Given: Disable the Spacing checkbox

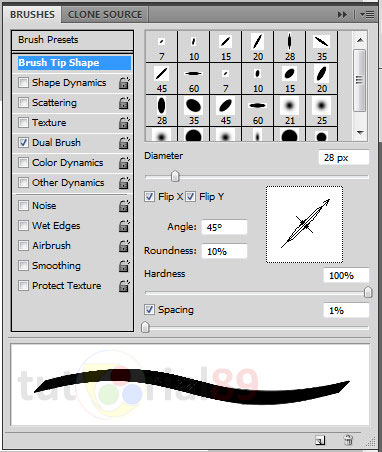Looking at the screenshot, I should coord(149,309).
